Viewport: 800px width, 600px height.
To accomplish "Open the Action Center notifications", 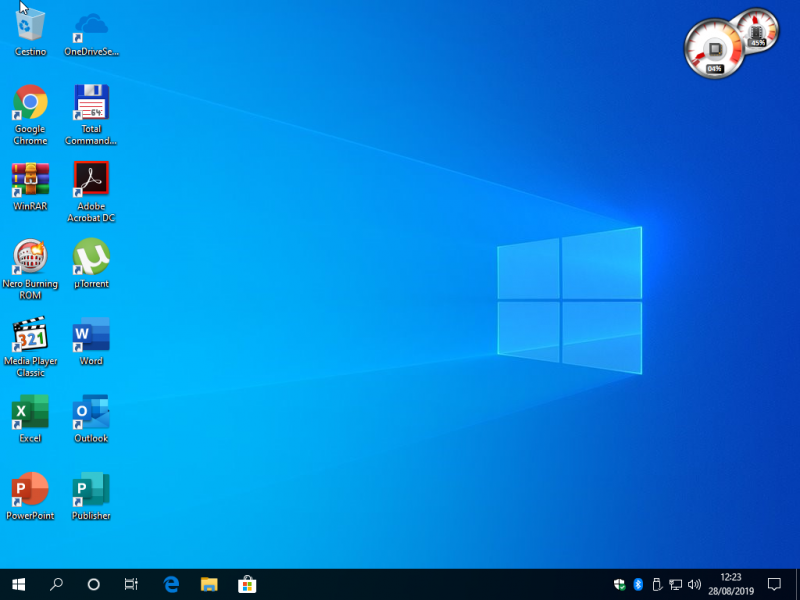I will [x=775, y=584].
